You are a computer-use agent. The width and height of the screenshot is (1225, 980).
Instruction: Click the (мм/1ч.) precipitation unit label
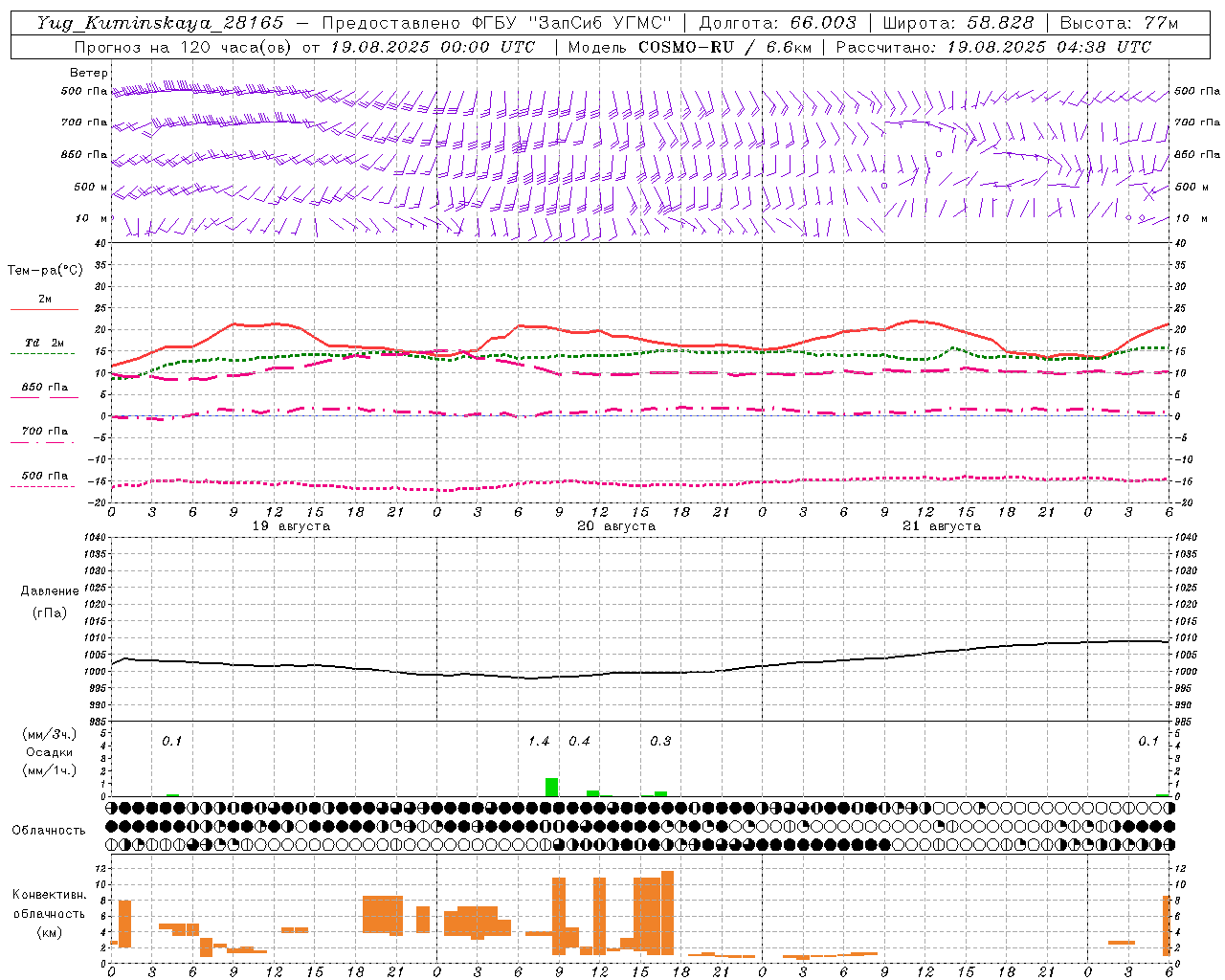[x=49, y=770]
